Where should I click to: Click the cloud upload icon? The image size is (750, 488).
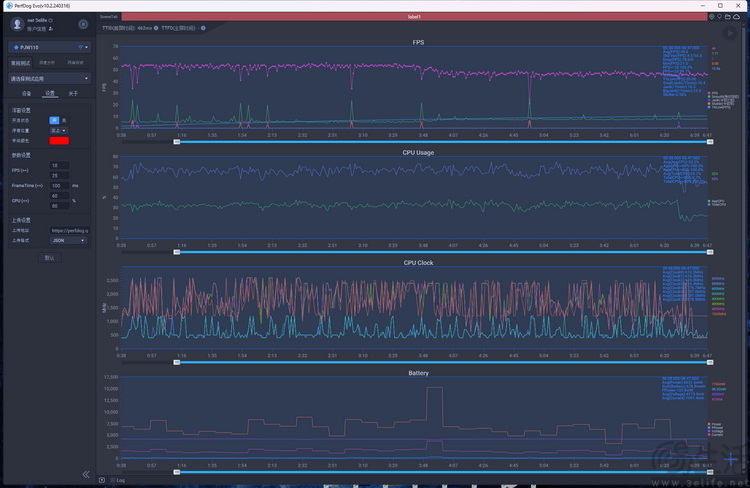click(x=737, y=17)
